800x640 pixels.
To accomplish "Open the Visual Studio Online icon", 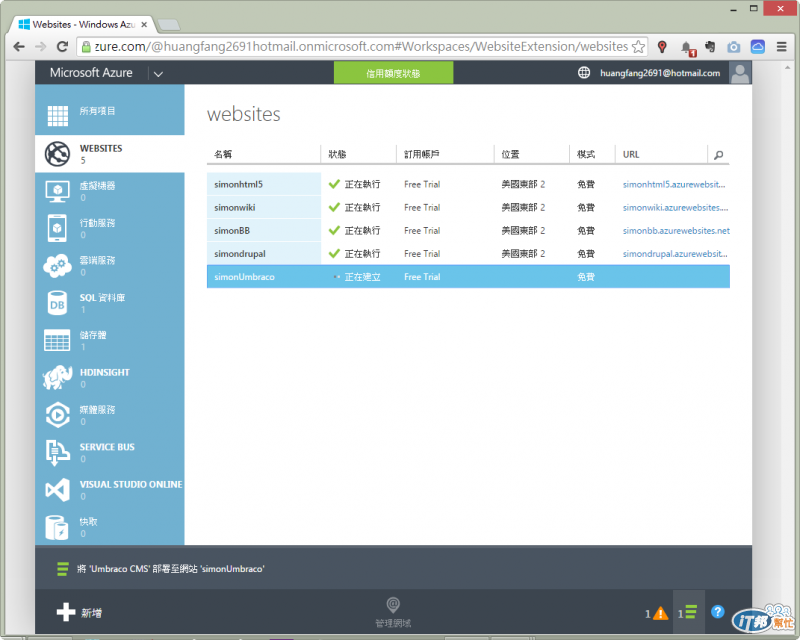I will (57, 490).
